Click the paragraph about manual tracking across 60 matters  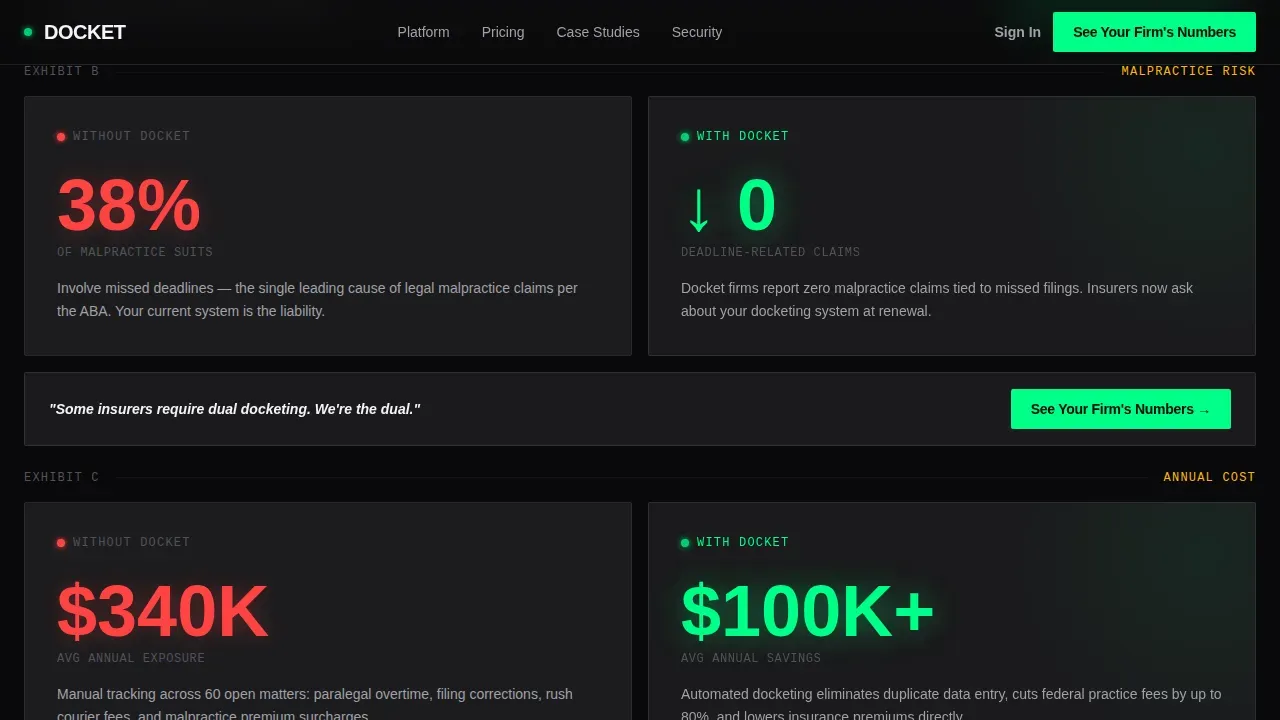tap(315, 703)
